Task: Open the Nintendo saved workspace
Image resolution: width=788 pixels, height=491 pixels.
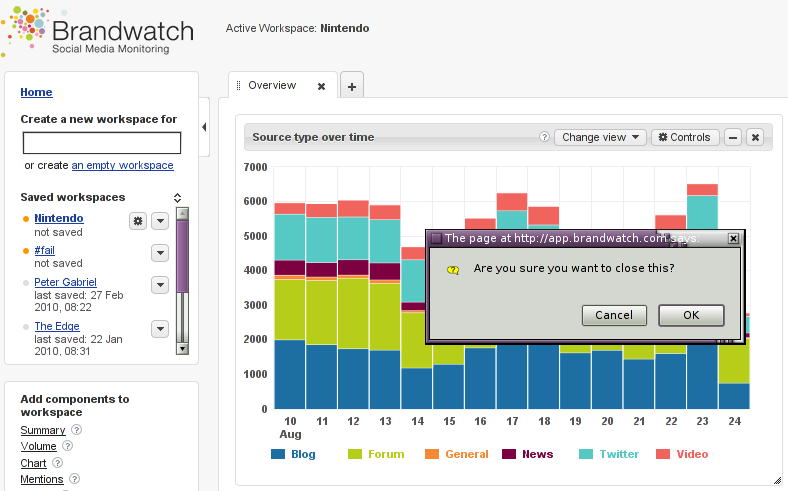Action: coord(59,218)
